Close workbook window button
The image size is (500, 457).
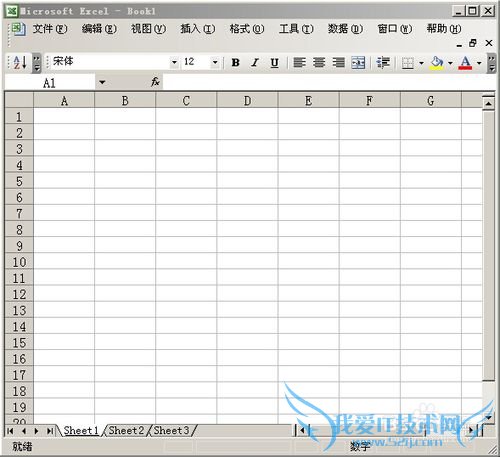(x=489, y=43)
